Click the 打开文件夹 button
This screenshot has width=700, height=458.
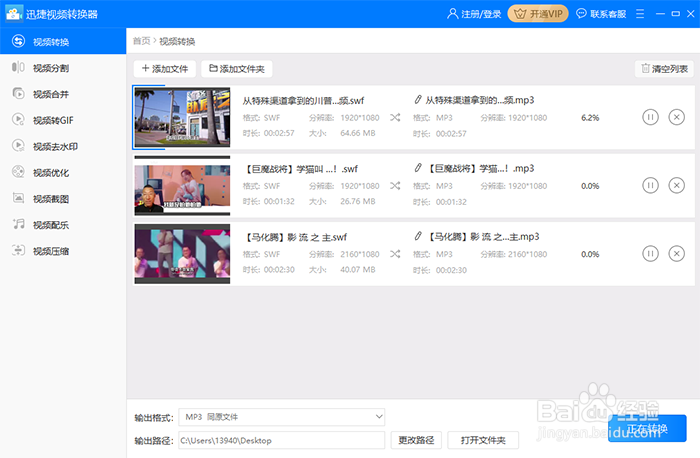click(x=483, y=441)
